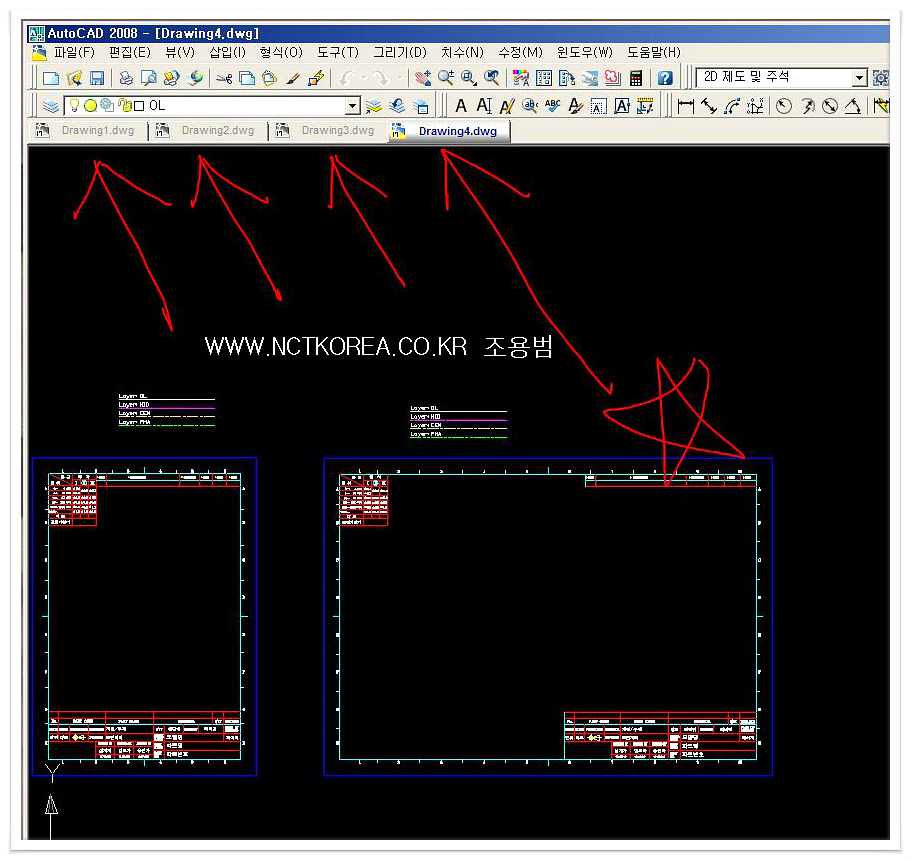Open Workspace Settings gear icon
Viewport: 911px width, 860px height.
pyautogui.click(x=881, y=78)
